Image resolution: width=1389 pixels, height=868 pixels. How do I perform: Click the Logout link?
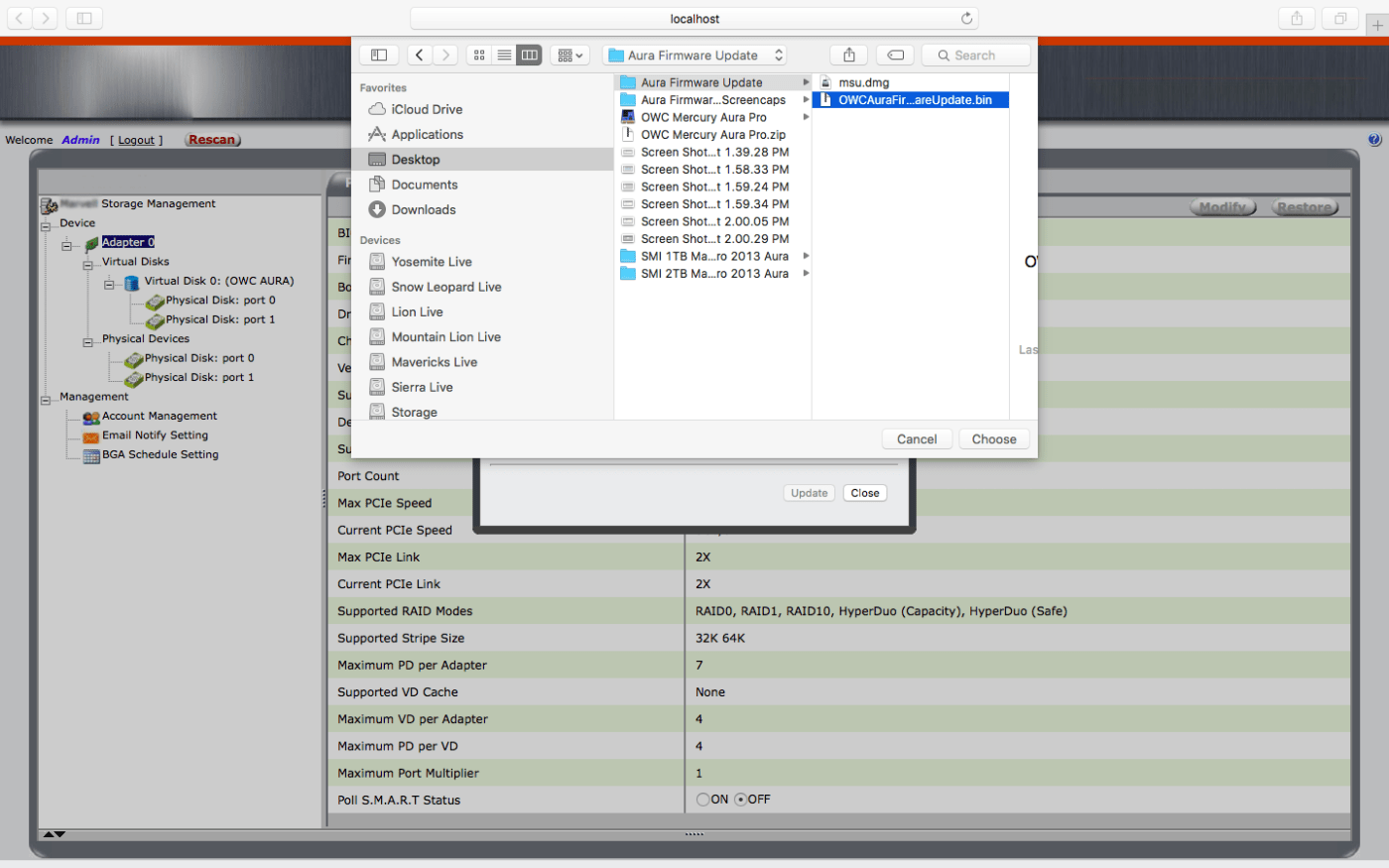[137, 140]
